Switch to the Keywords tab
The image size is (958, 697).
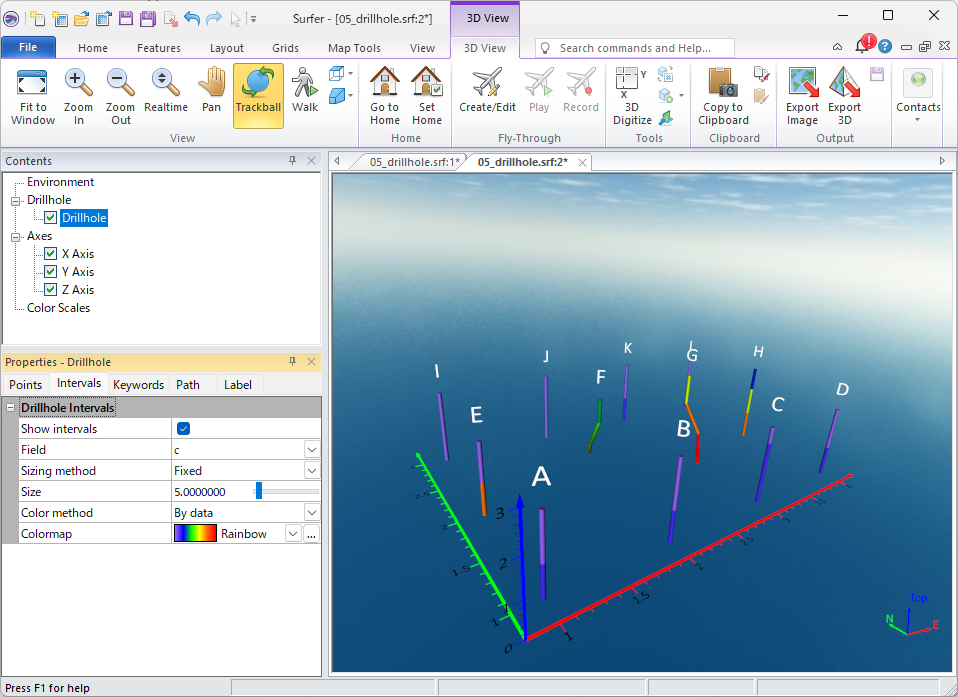pyautogui.click(x=138, y=384)
